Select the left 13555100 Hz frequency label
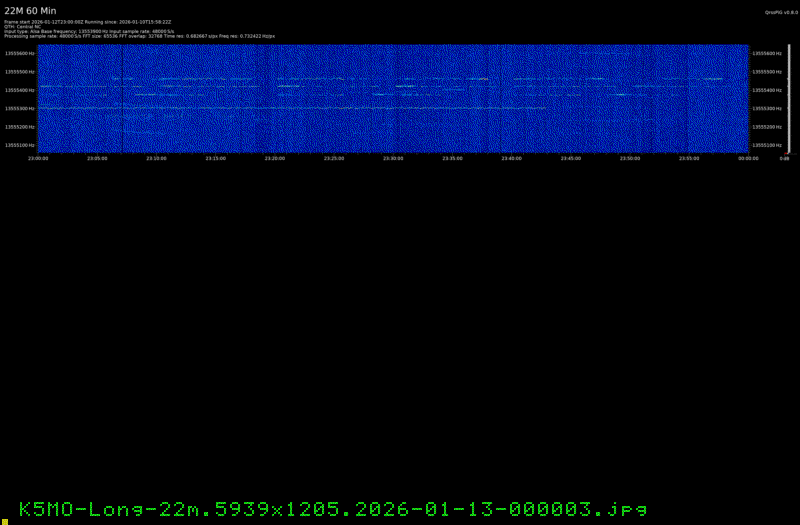The height and width of the screenshot is (525, 800). (x=20, y=145)
